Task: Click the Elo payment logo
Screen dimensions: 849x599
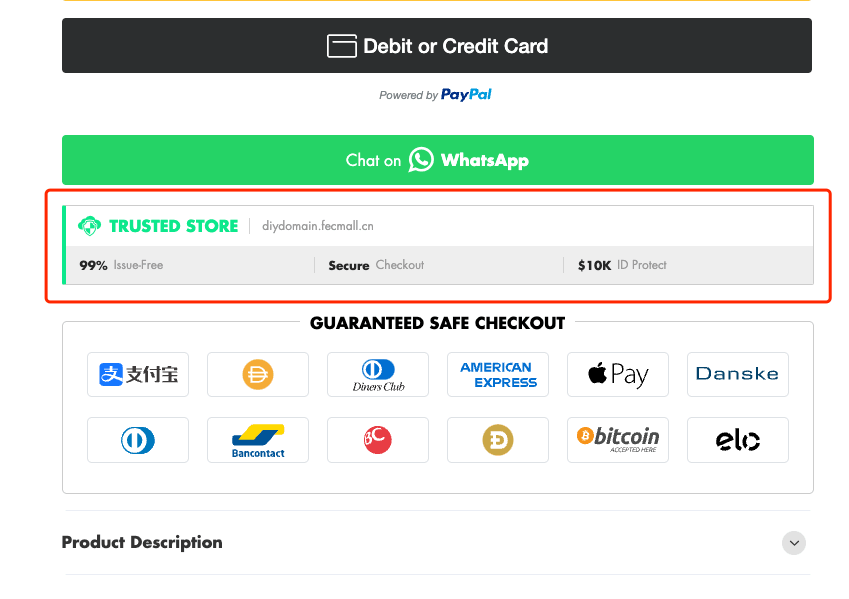Action: click(x=737, y=440)
